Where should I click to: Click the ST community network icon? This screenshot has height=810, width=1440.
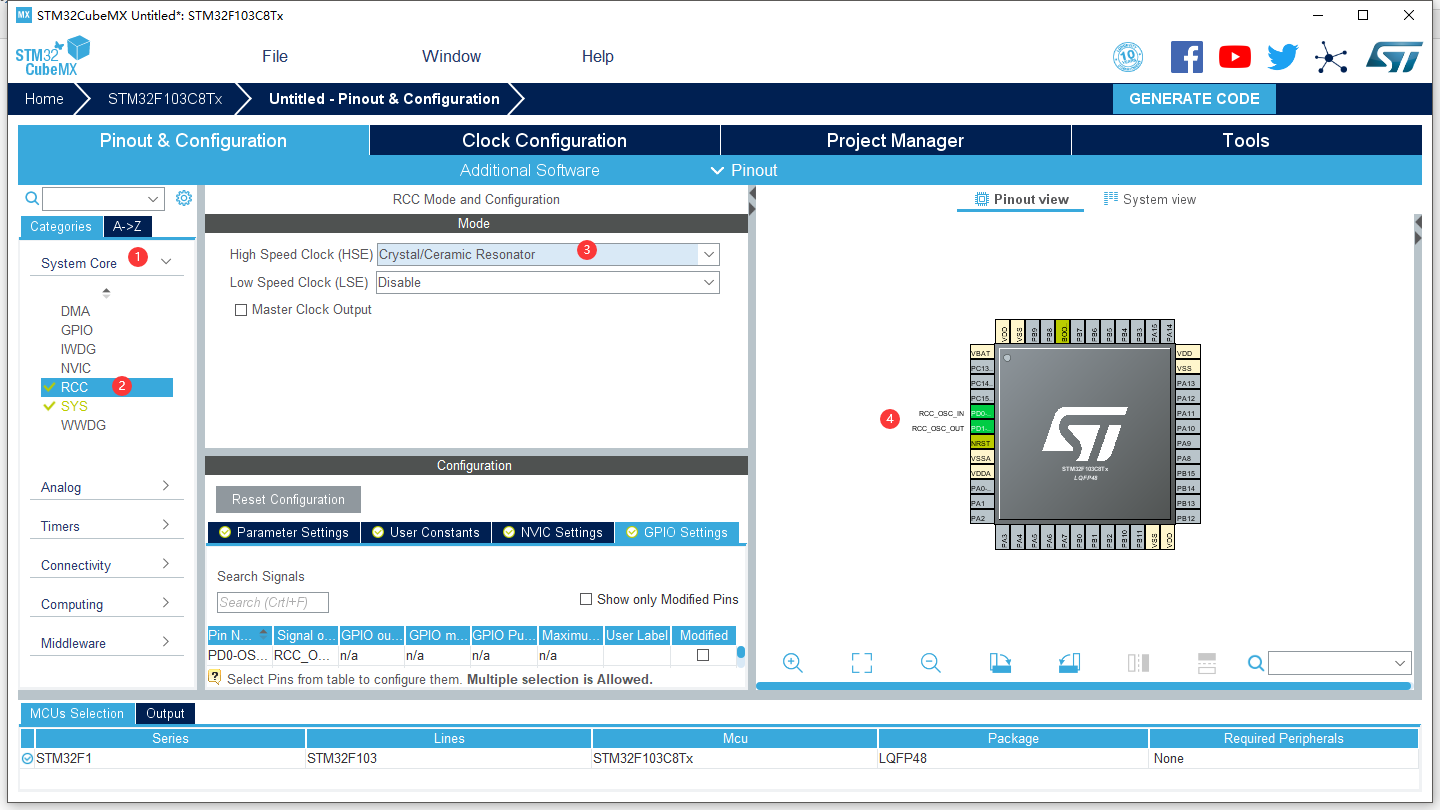[1331, 57]
